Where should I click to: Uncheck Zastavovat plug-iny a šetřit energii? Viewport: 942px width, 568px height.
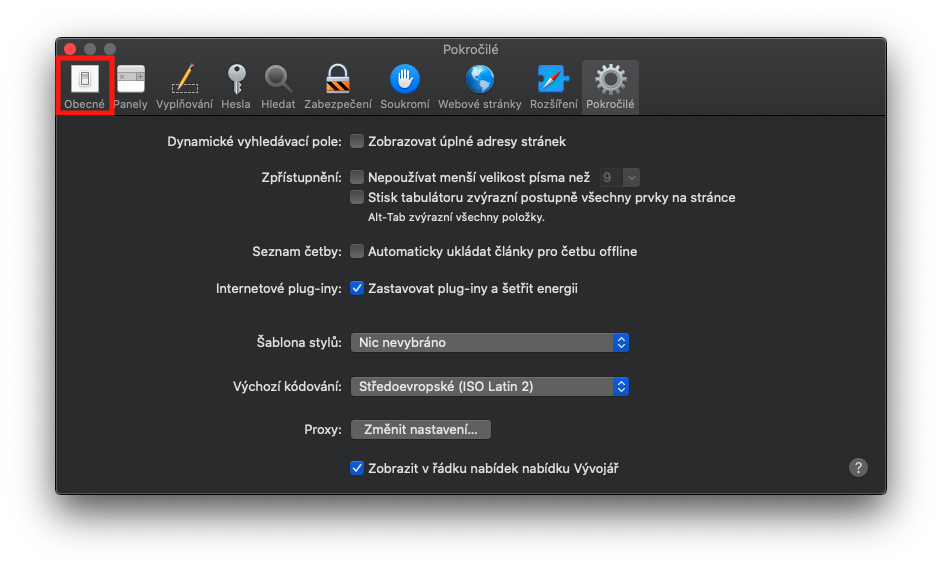click(x=357, y=288)
